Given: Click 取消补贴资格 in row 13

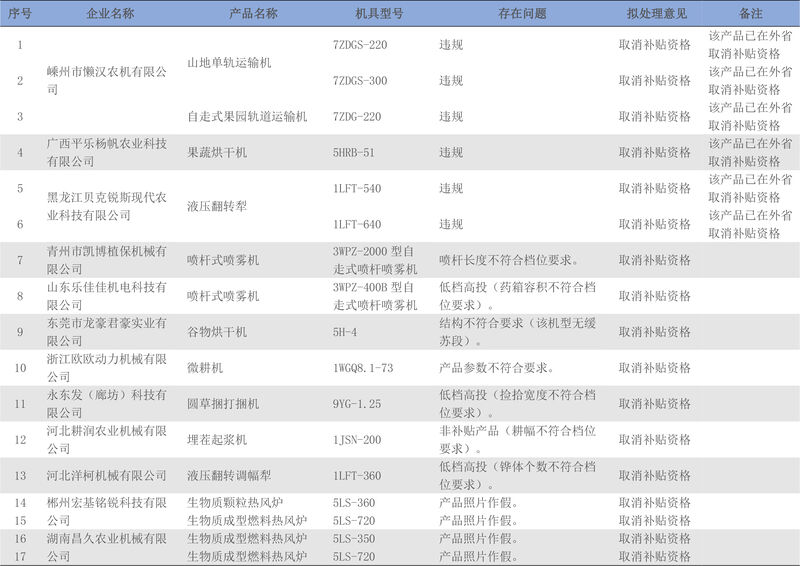Looking at the screenshot, I should tap(655, 476).
